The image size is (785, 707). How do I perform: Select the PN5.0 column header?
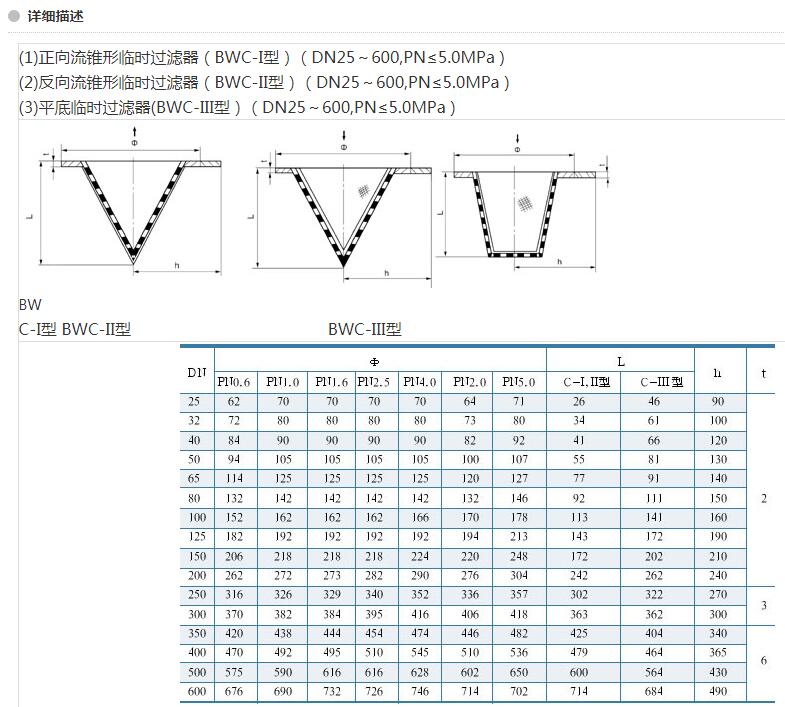click(x=519, y=382)
